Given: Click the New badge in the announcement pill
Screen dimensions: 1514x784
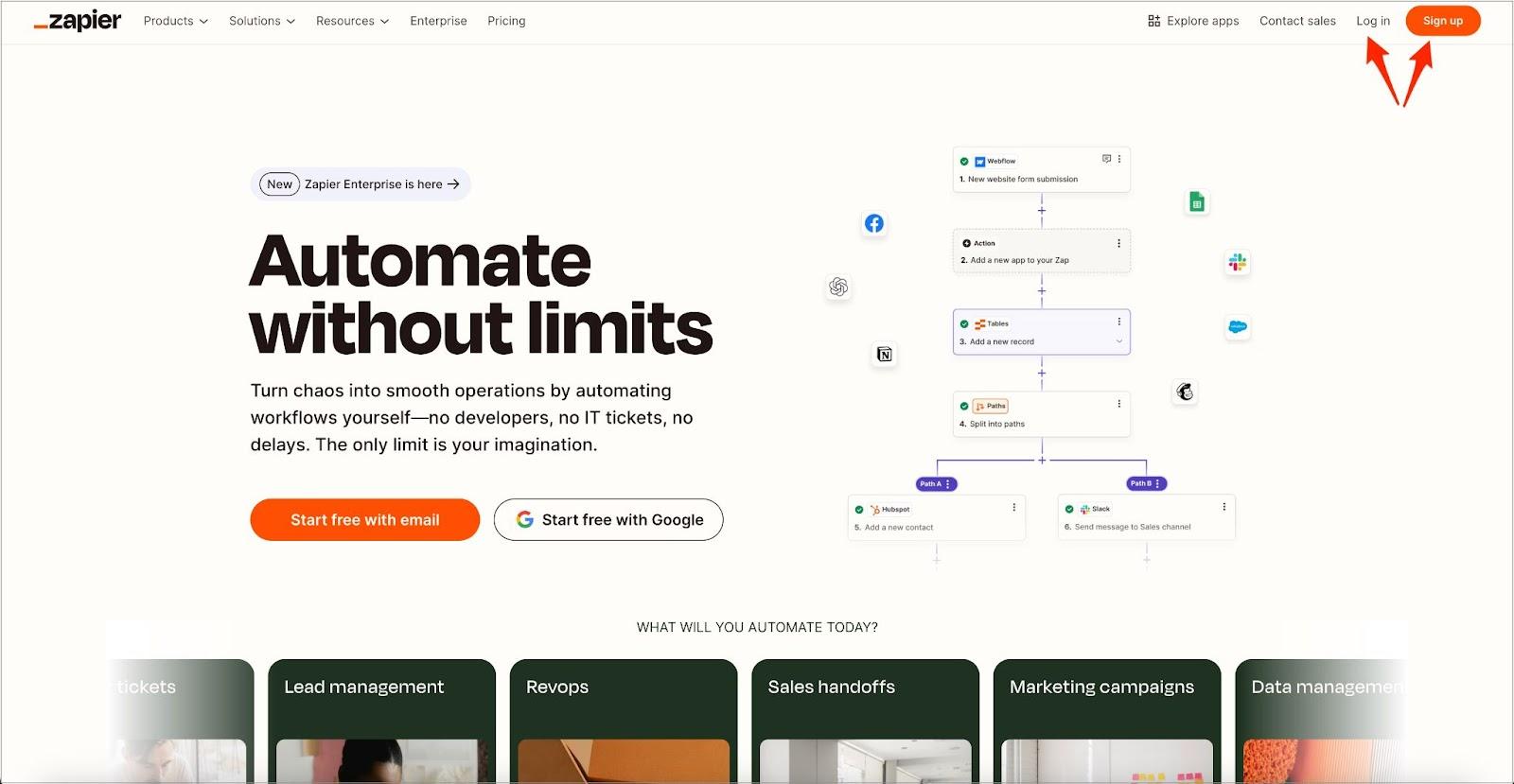Looking at the screenshot, I should pos(279,184).
